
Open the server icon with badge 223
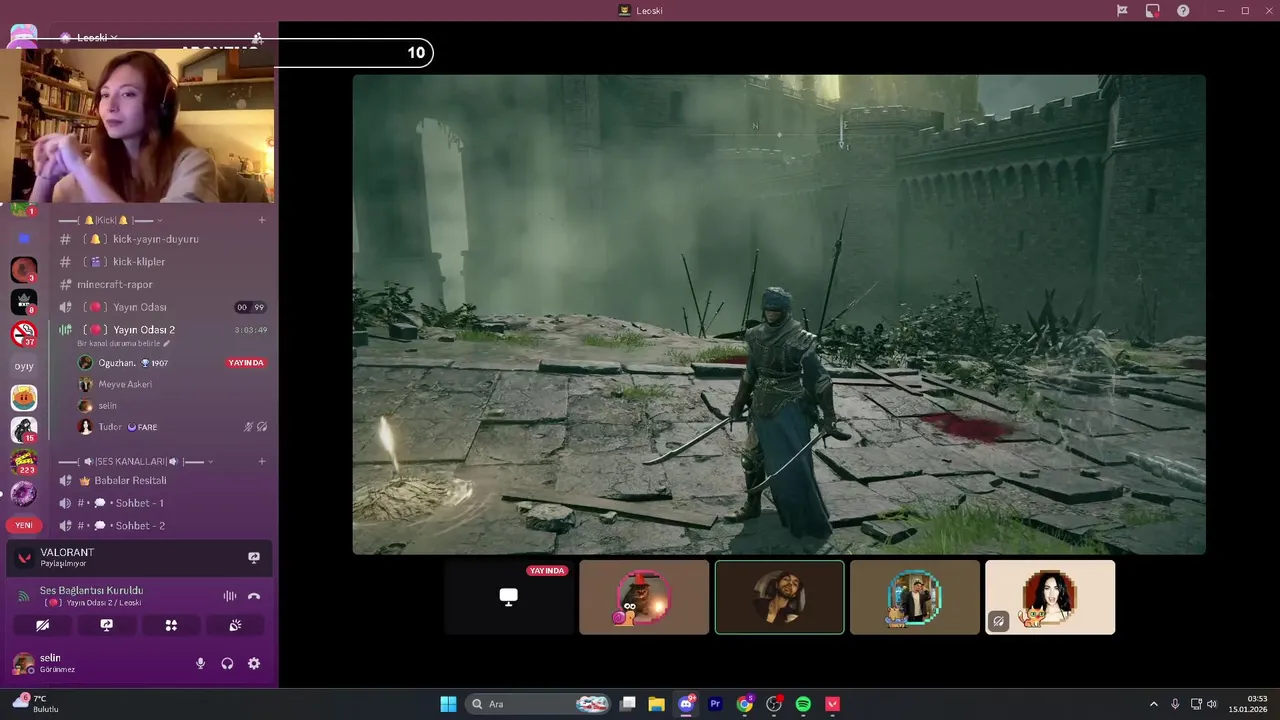[24, 461]
